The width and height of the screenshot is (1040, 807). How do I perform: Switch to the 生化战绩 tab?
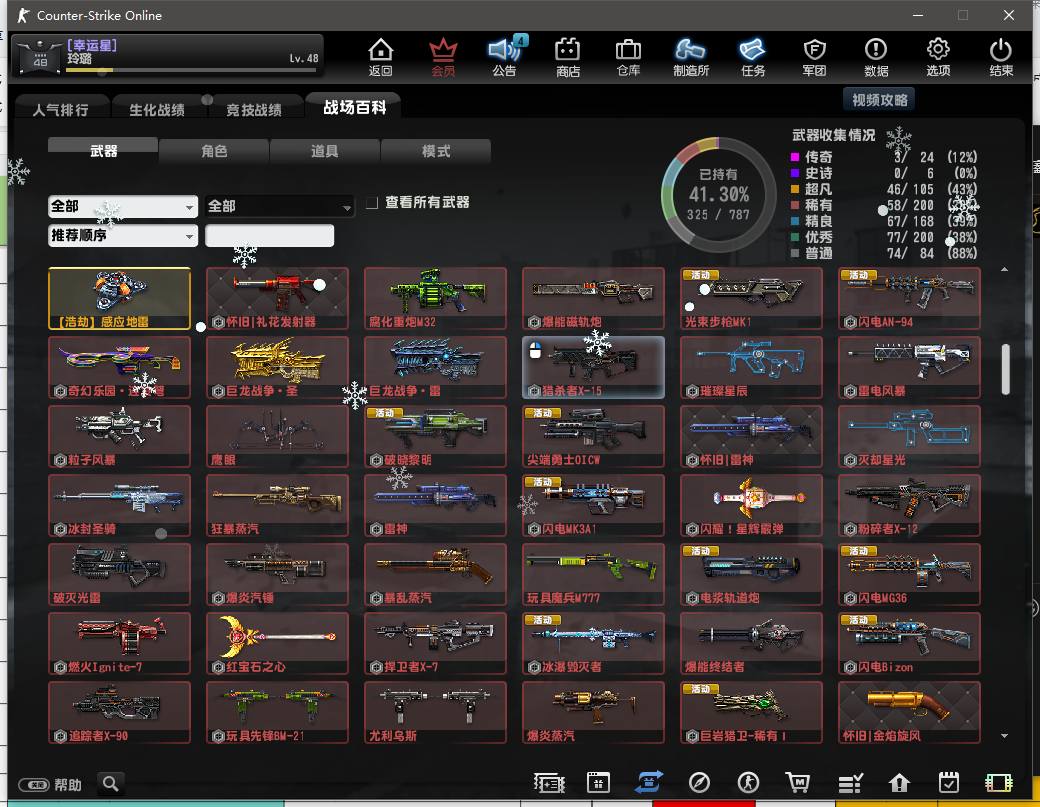coord(157,109)
